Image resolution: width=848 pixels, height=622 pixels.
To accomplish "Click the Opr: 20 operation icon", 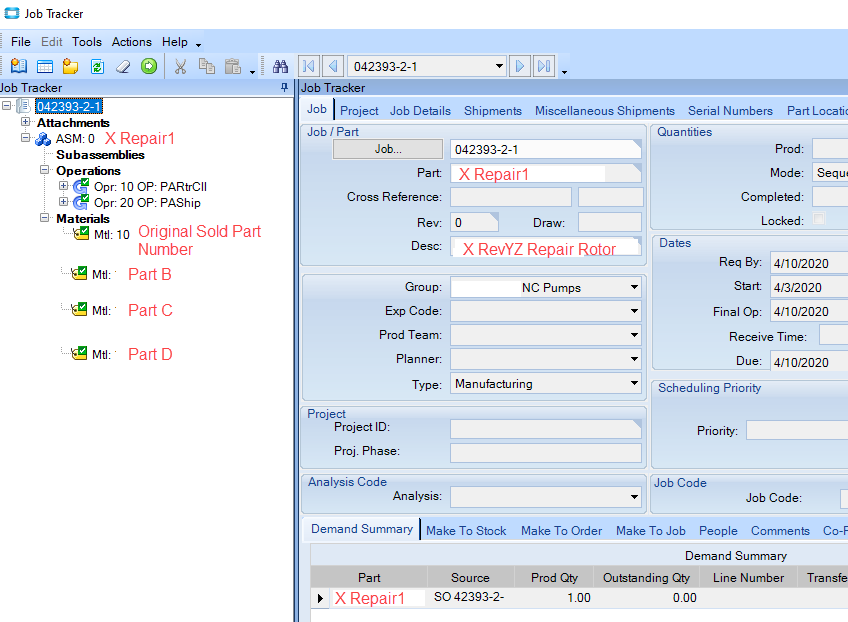I will coord(81,203).
